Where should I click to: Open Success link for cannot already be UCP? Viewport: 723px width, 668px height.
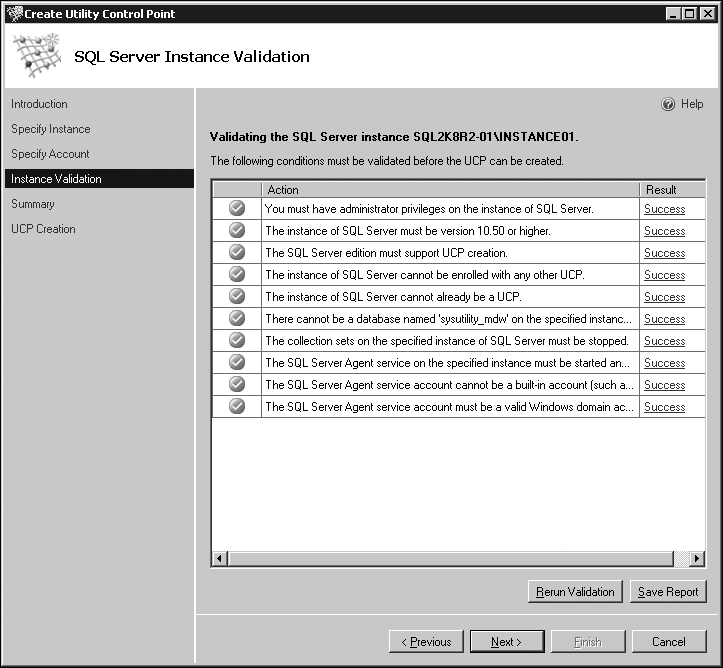[x=664, y=297]
